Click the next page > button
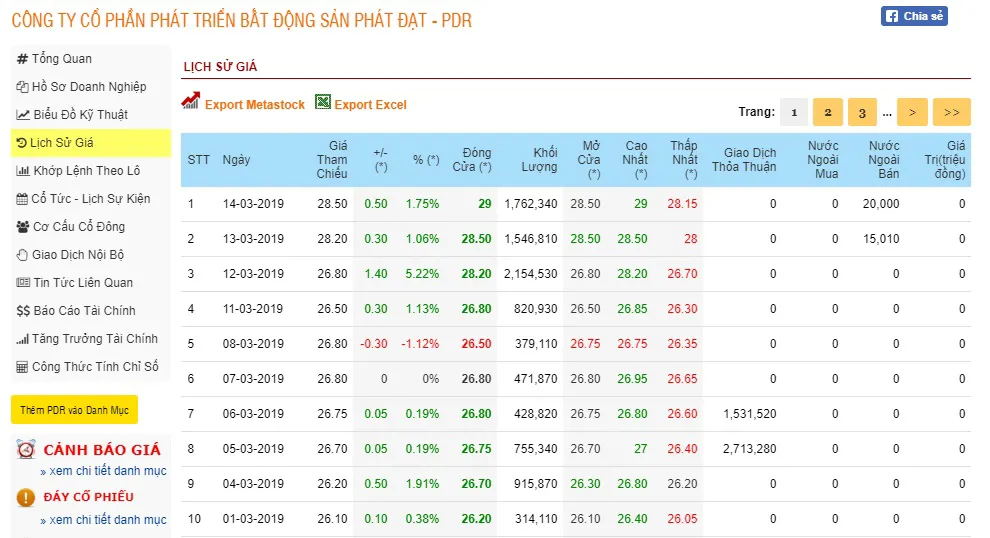The width and height of the screenshot is (990, 538). coord(912,112)
